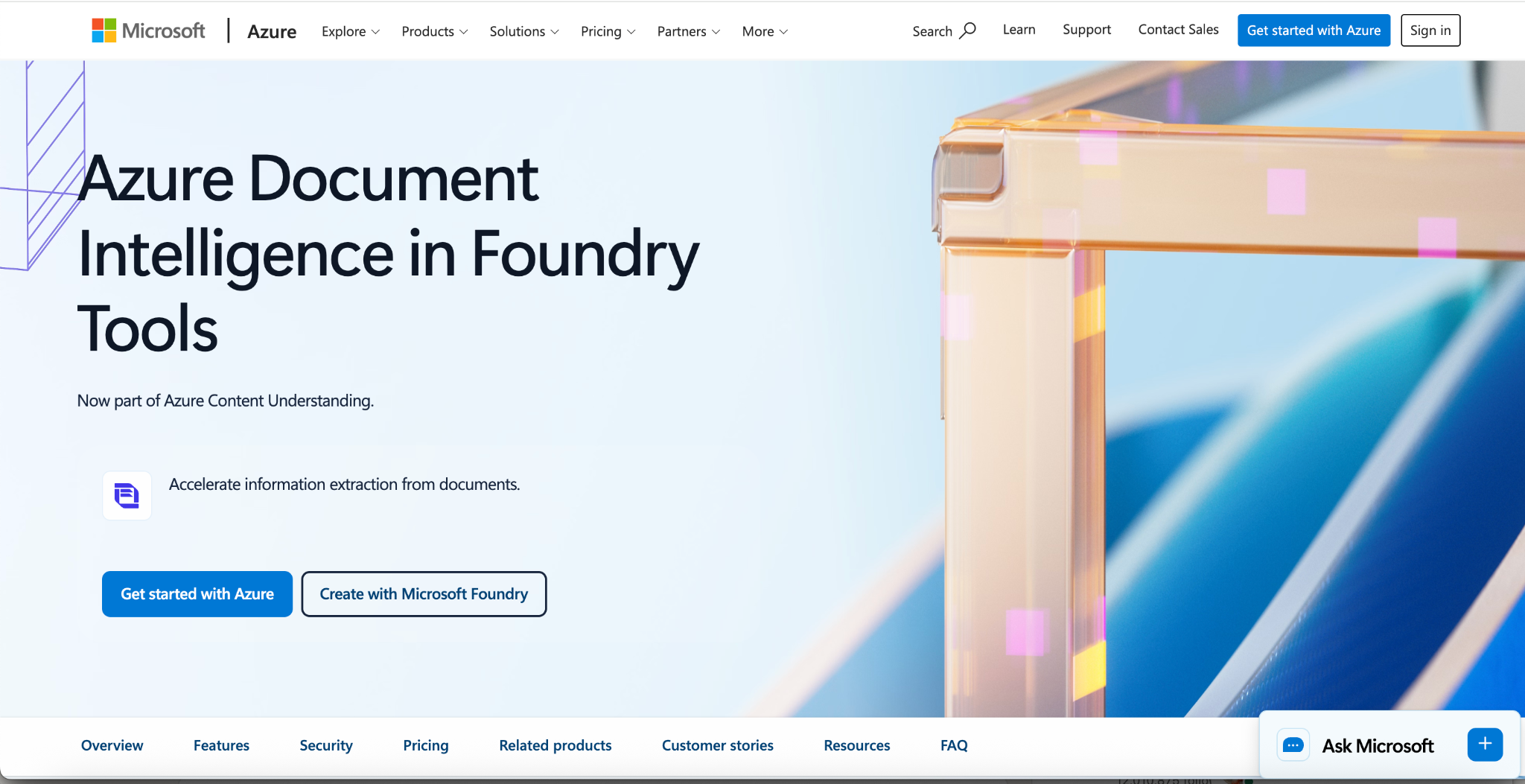Go to the Azure home link

272,31
